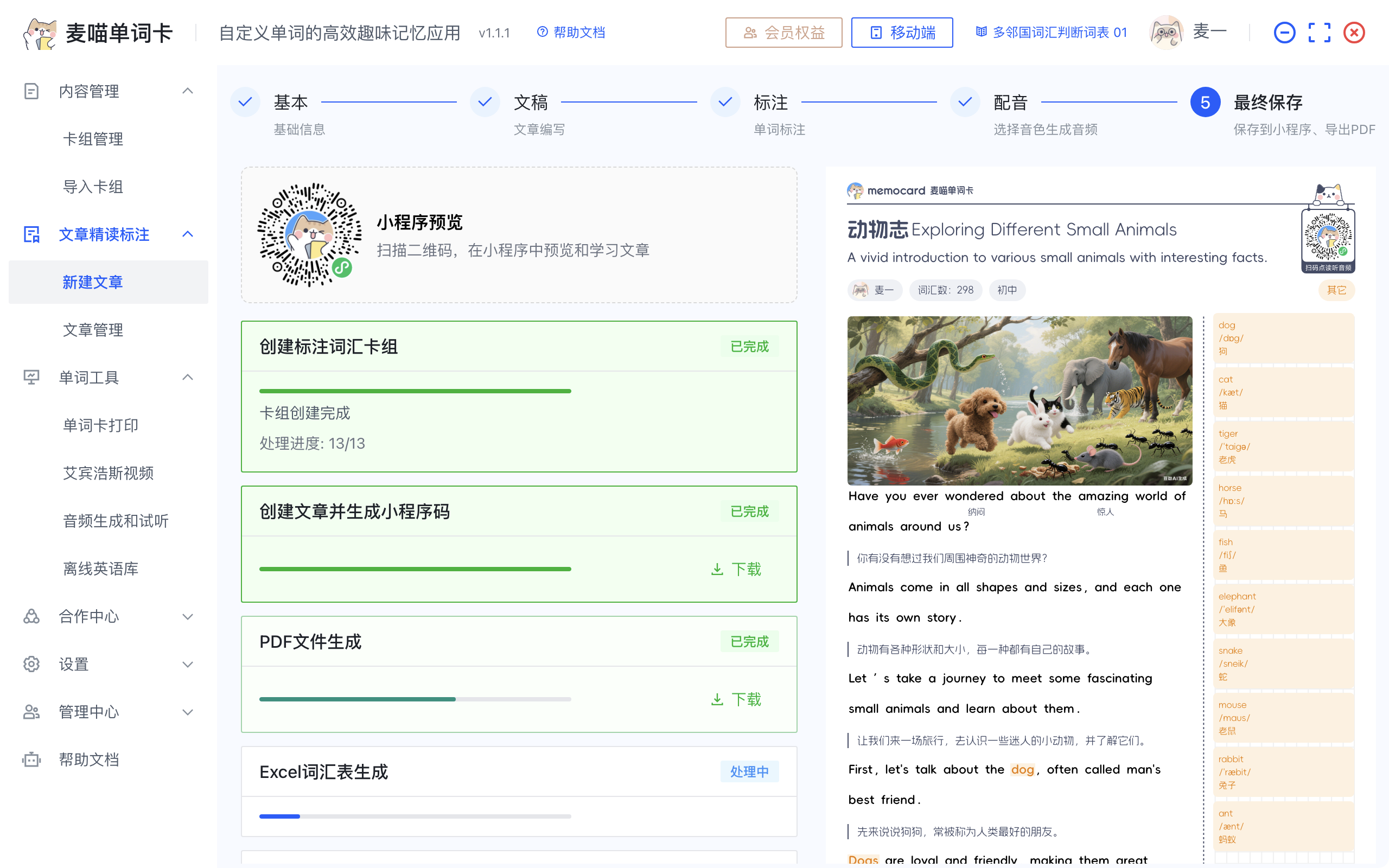Collapse the 内容管理 menu chevron
This screenshot has height=868, width=1389.
[x=188, y=91]
